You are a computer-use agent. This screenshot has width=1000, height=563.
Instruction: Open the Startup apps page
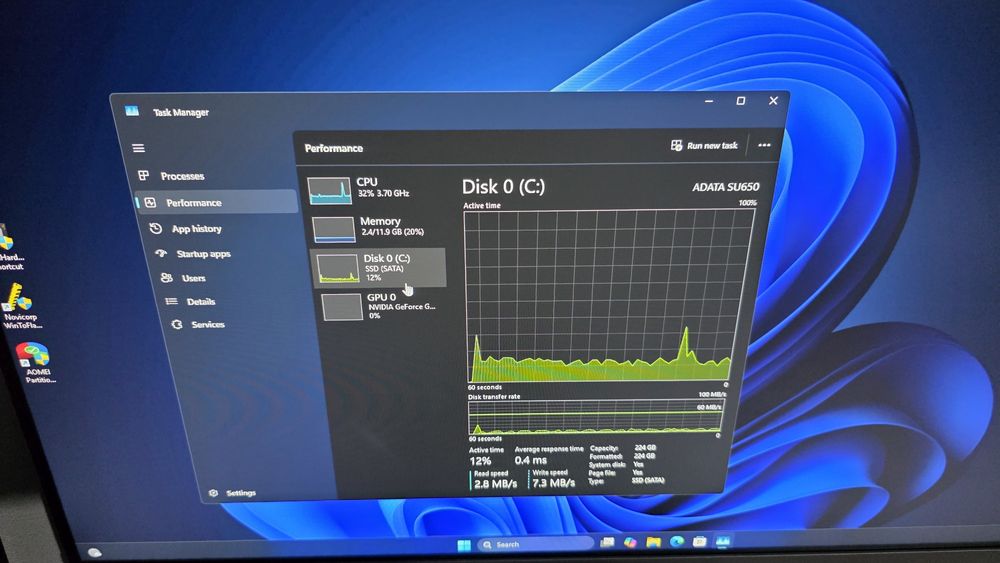coord(203,254)
